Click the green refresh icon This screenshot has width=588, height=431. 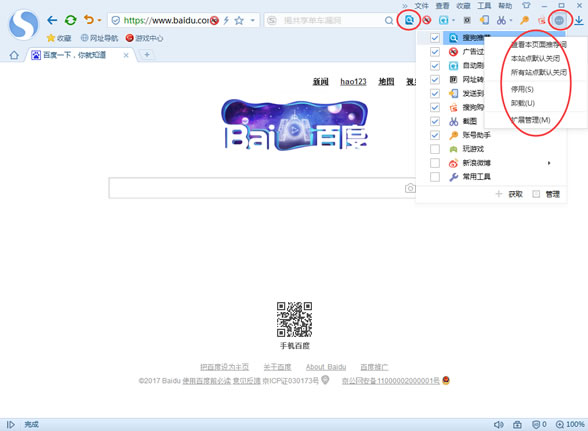pos(70,20)
